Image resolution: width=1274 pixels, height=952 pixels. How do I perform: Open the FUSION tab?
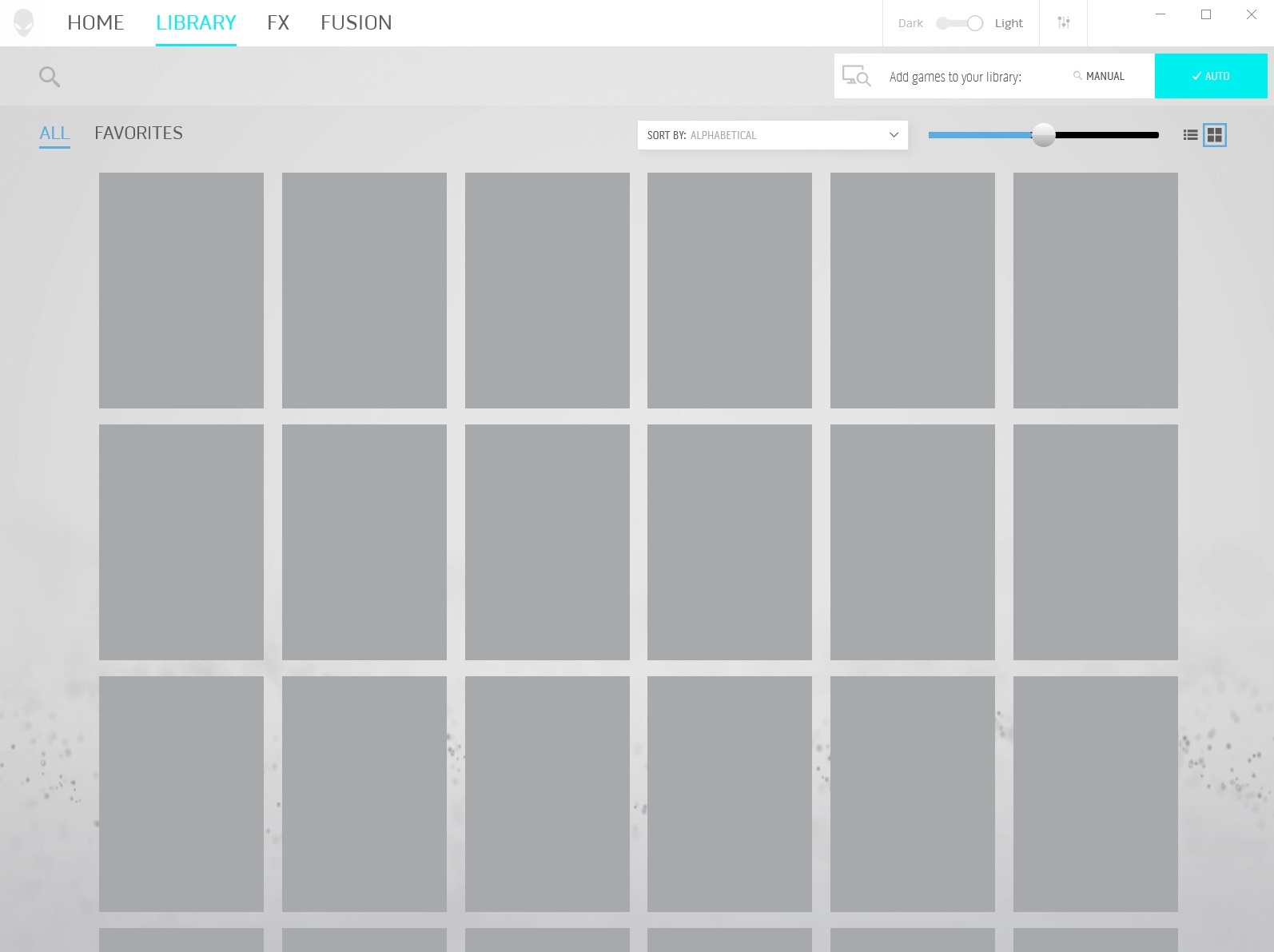(x=356, y=22)
